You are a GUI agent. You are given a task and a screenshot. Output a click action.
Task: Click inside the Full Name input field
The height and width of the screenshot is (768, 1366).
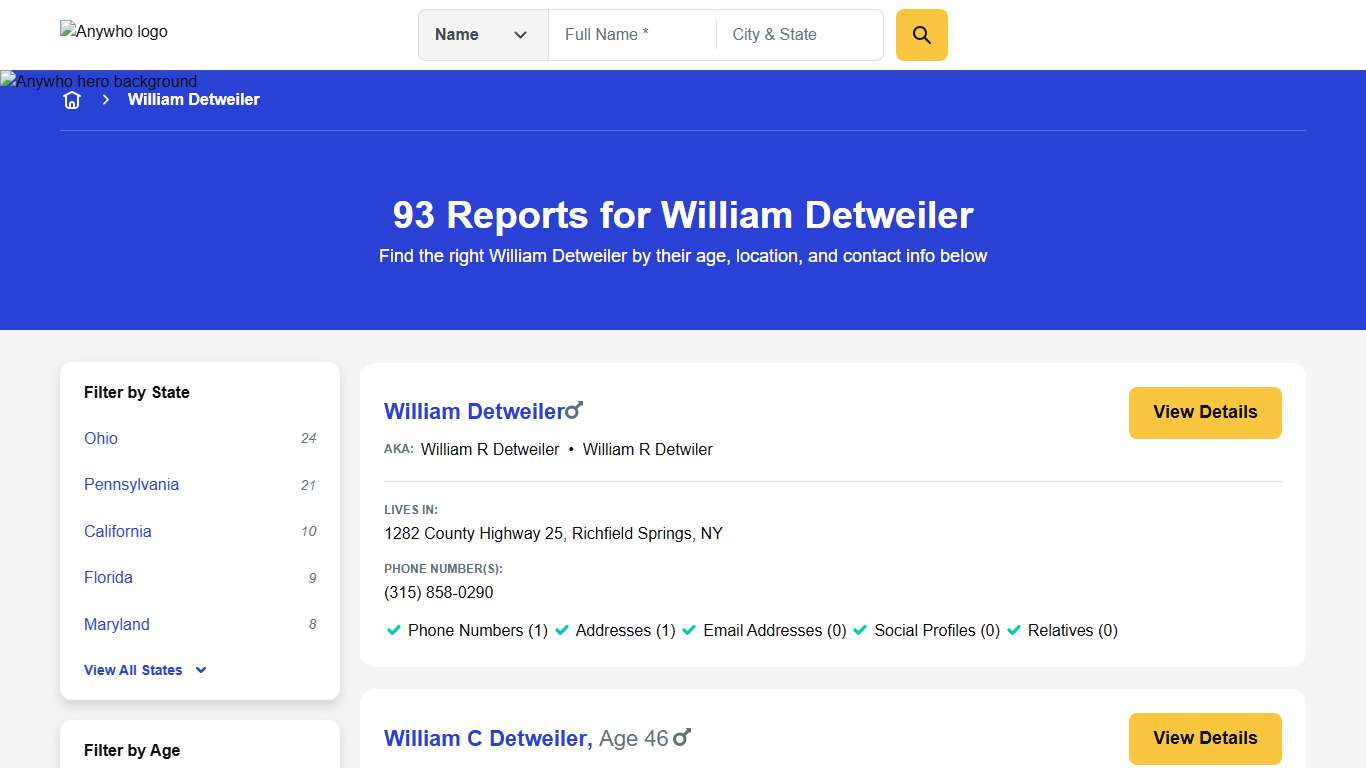point(630,34)
